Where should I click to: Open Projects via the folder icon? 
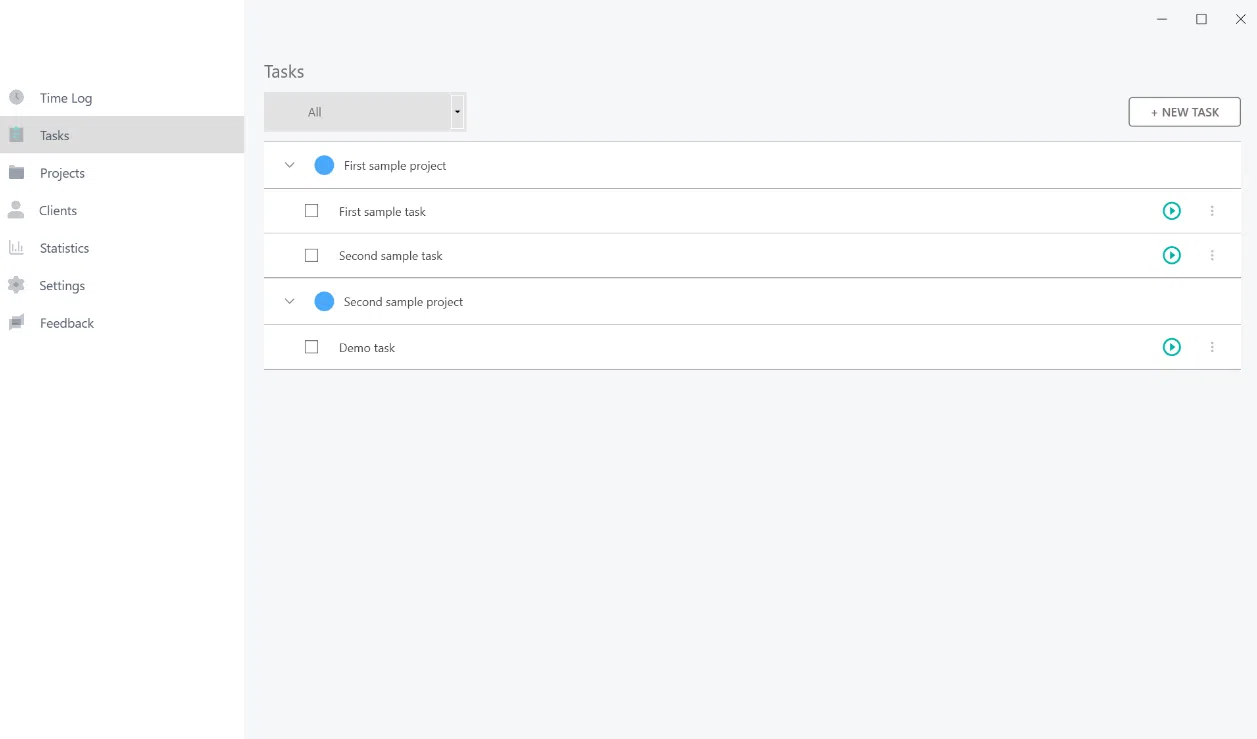pyautogui.click(x=17, y=172)
